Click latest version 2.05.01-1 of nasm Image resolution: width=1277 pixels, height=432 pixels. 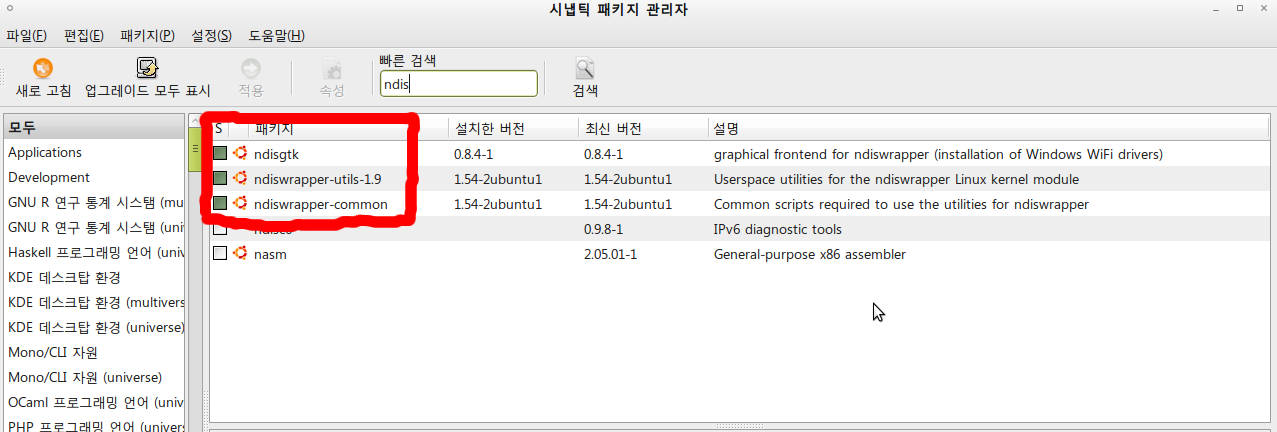(x=611, y=254)
